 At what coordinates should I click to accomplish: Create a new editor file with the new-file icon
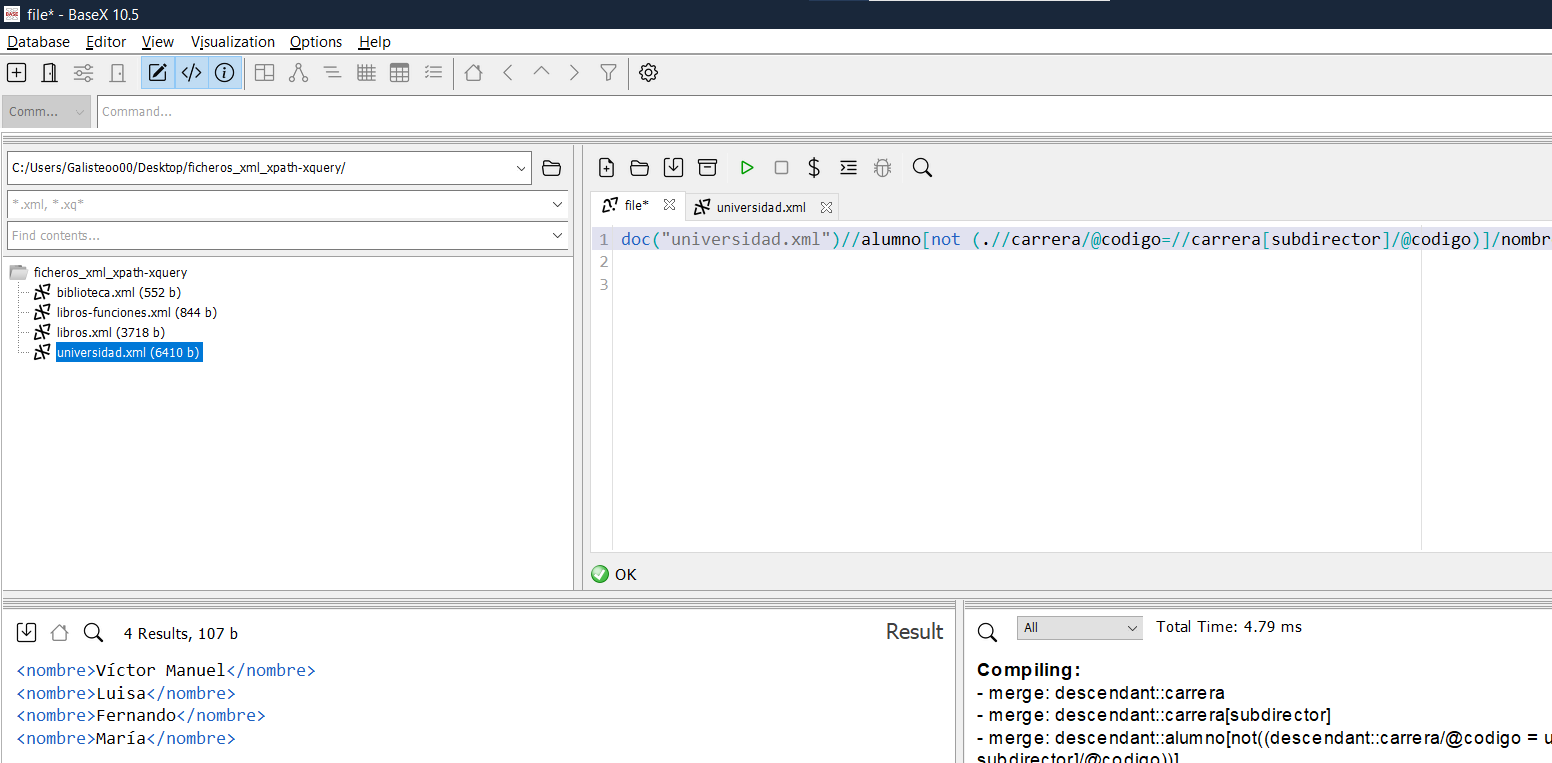coord(607,167)
